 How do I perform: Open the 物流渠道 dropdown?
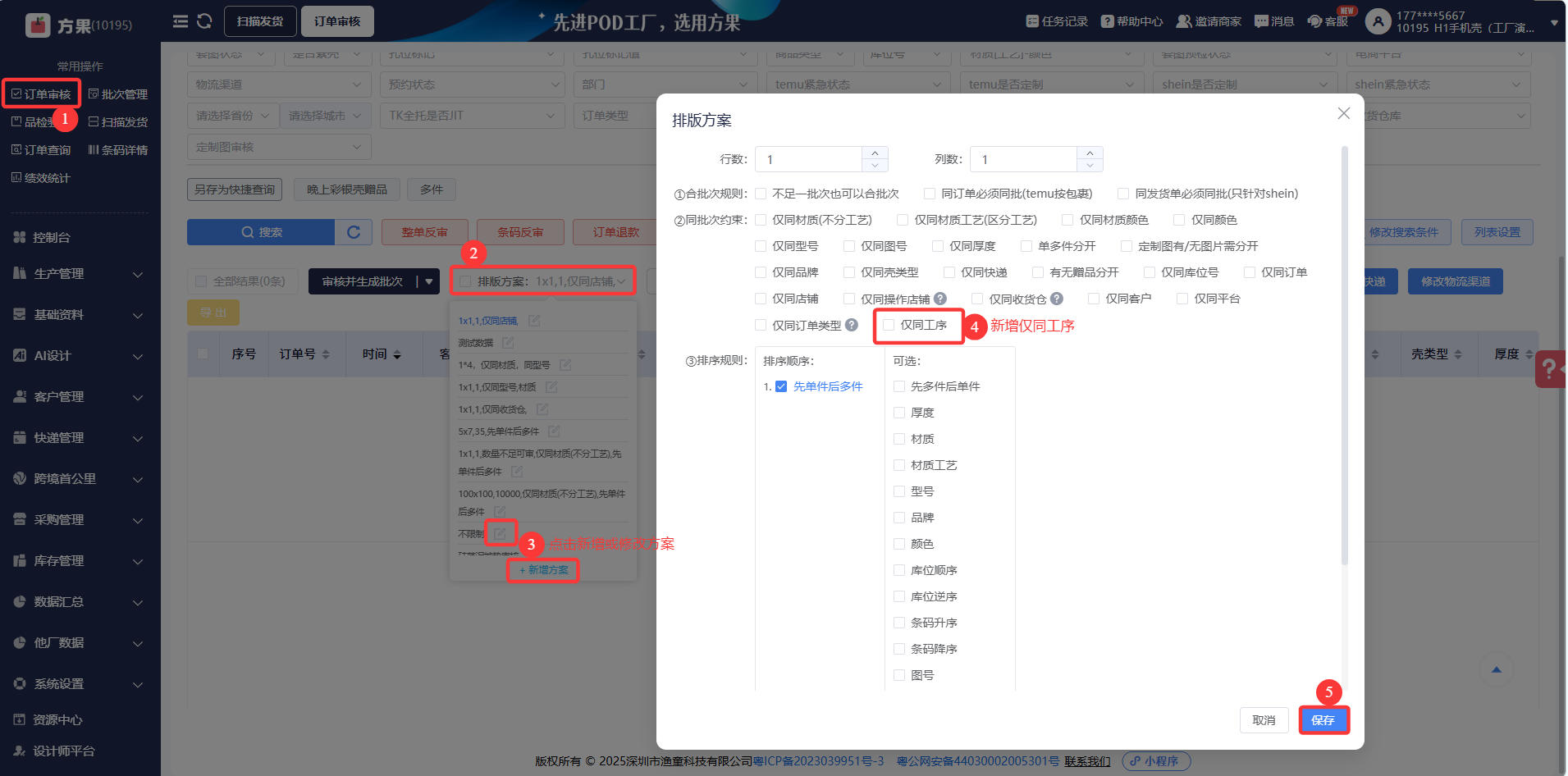[x=279, y=84]
